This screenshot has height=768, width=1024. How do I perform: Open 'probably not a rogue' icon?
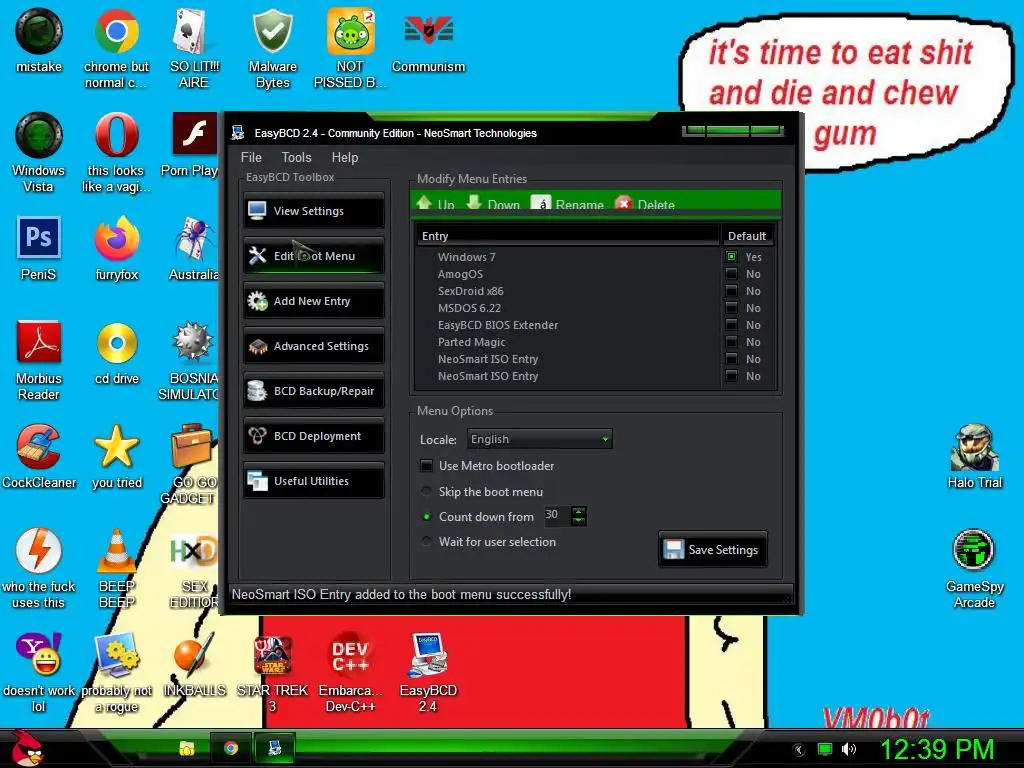[x=116, y=673]
